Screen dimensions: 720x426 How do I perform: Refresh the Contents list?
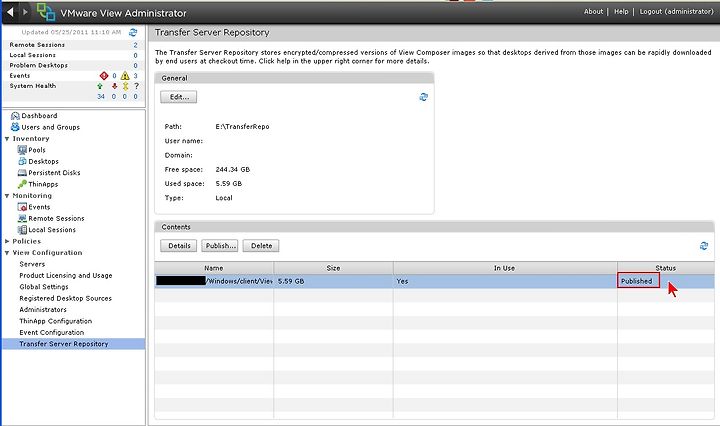point(703,246)
